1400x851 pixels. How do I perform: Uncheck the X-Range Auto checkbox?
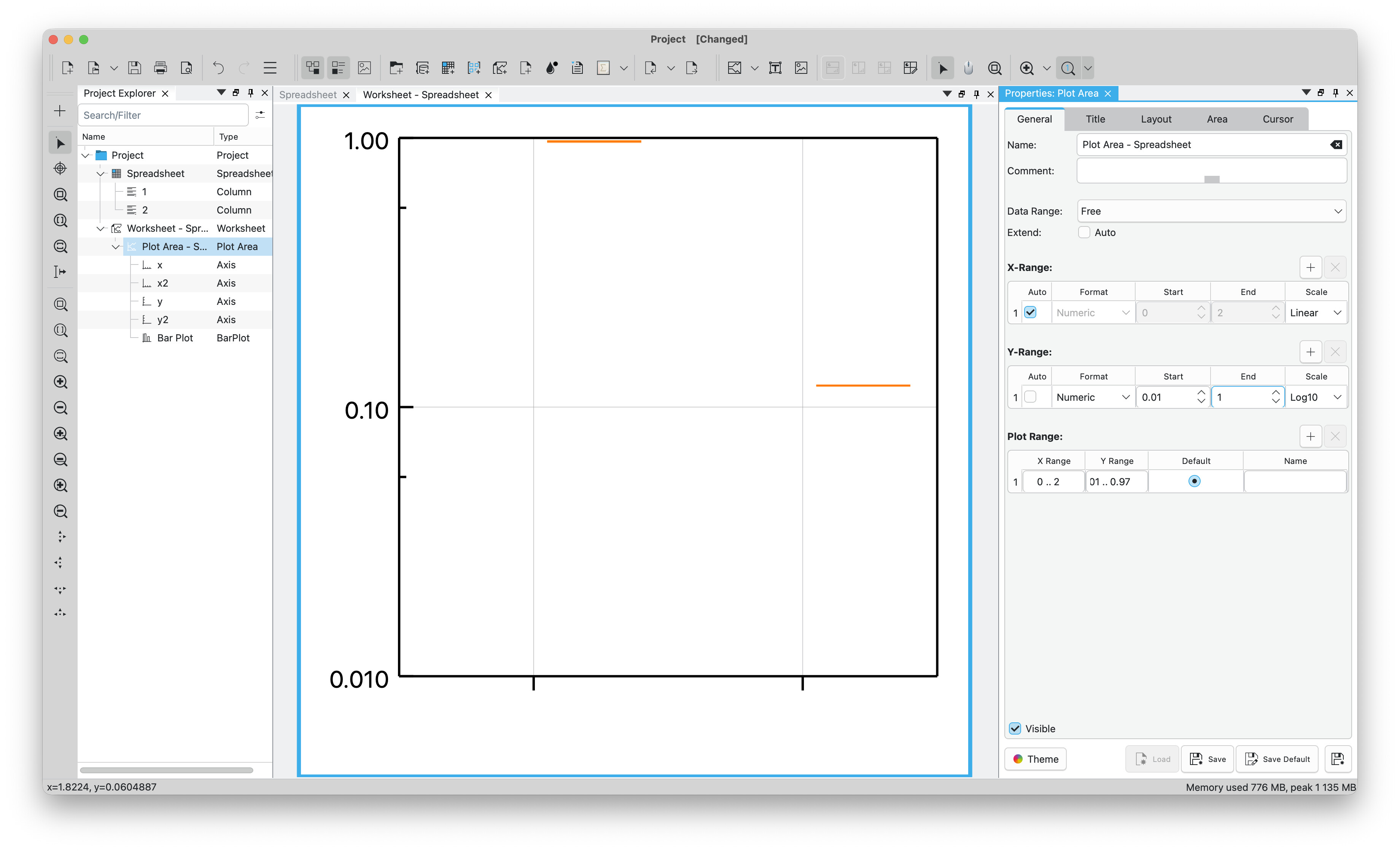[1030, 313]
